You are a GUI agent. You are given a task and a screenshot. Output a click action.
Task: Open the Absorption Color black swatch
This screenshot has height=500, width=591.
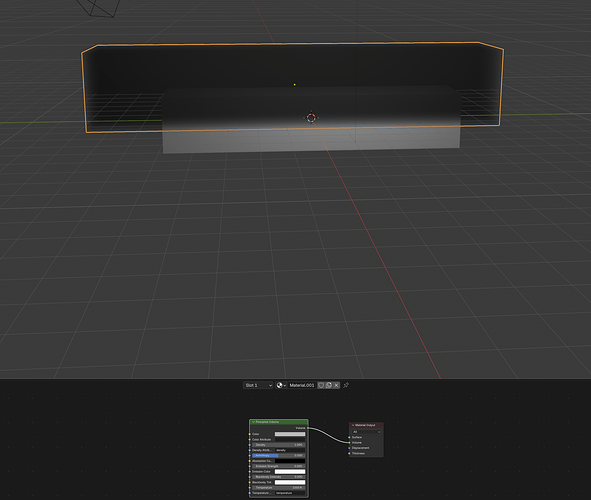click(290, 461)
